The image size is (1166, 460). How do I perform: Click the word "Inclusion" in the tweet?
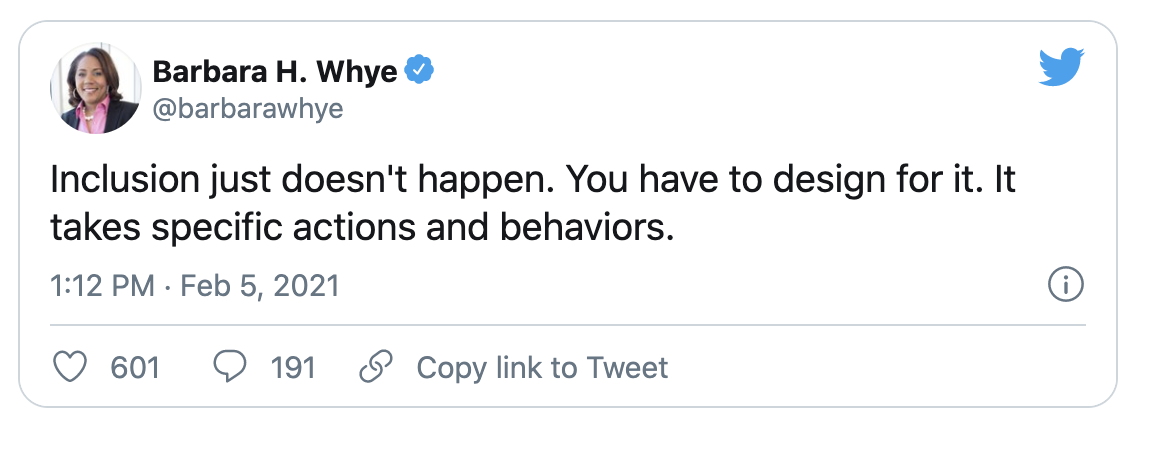125,181
